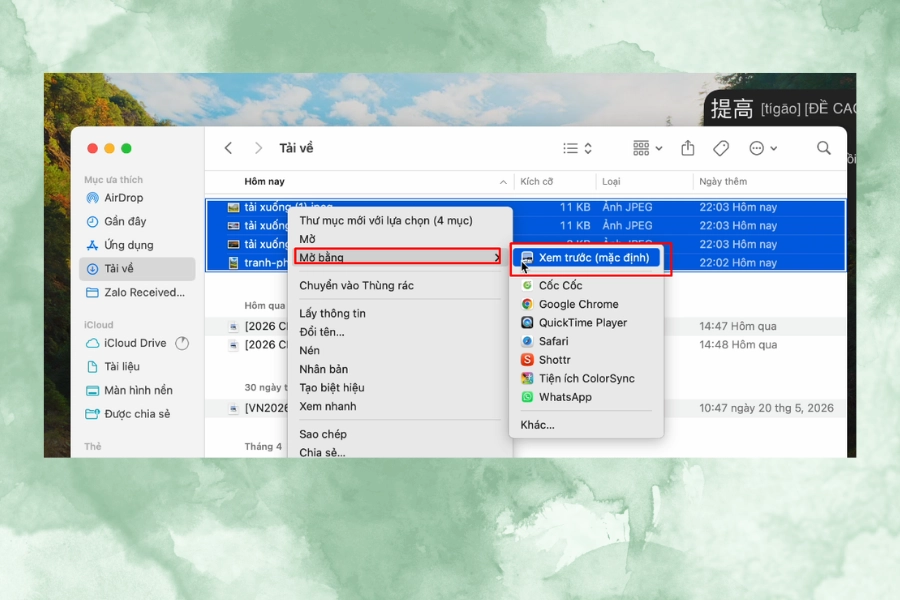Open Zalo Received folder in sidebar
This screenshot has width=900, height=600.
pos(138,292)
